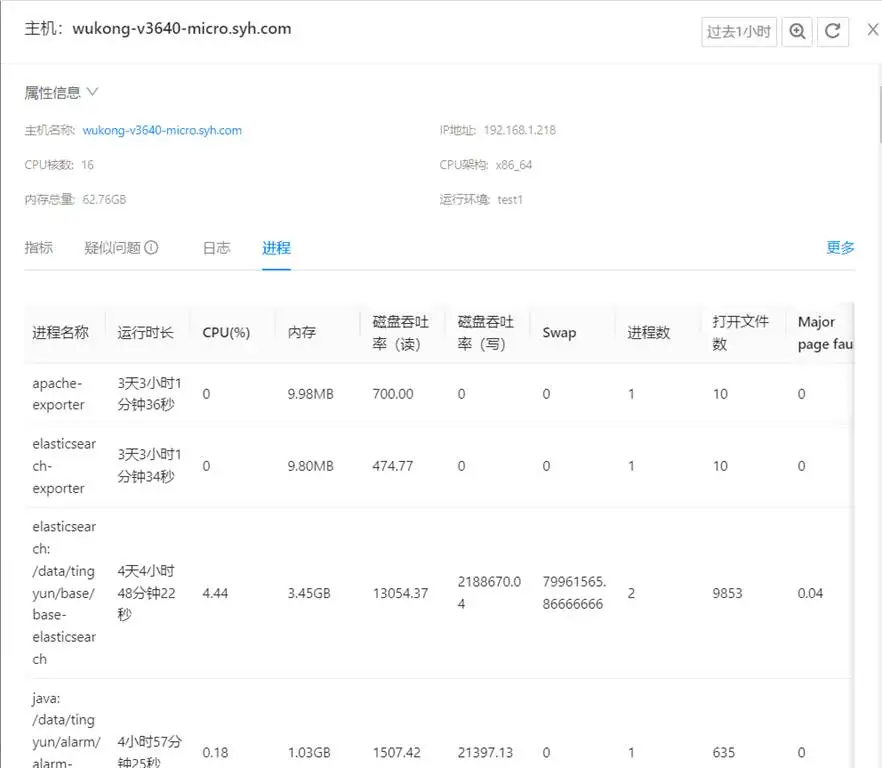This screenshot has height=768, width=882.
Task: Click the 进程数 column header
Action: 648,333
